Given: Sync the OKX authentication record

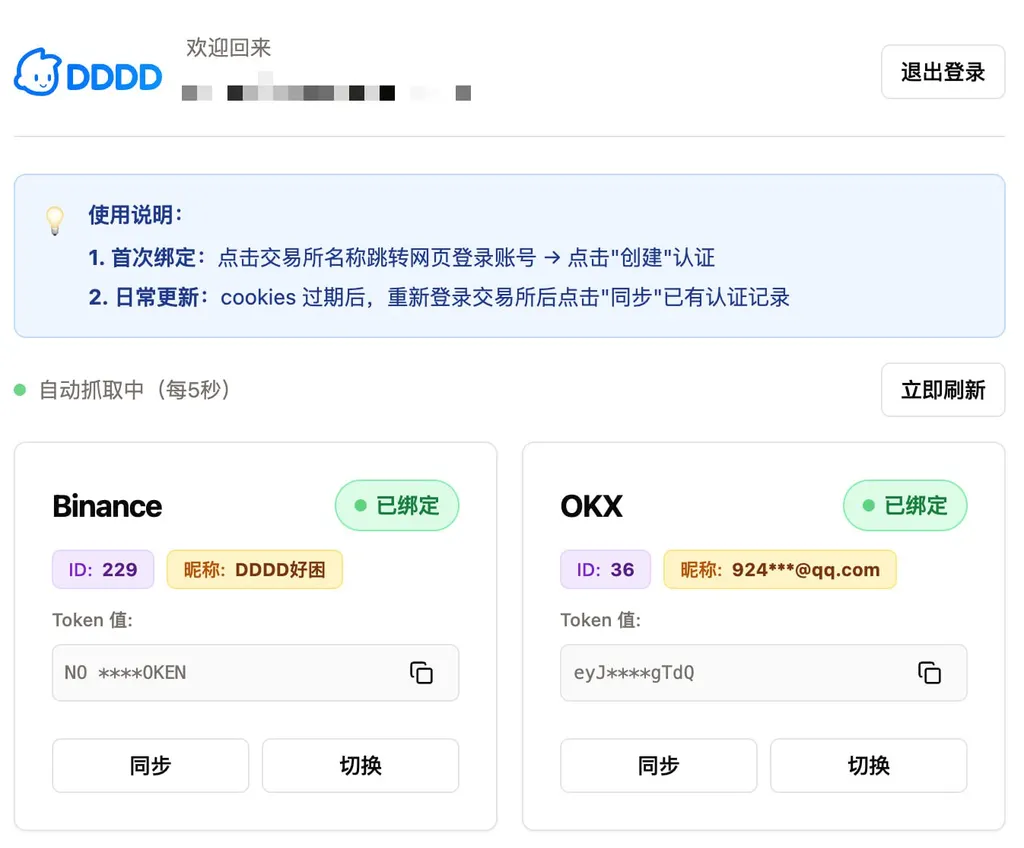Looking at the screenshot, I should pyautogui.click(x=658, y=766).
